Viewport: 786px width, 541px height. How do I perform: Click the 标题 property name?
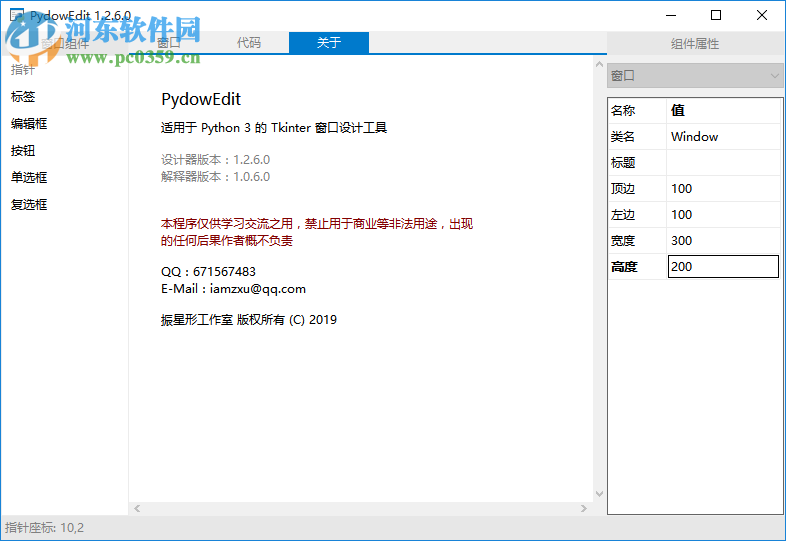(638, 162)
